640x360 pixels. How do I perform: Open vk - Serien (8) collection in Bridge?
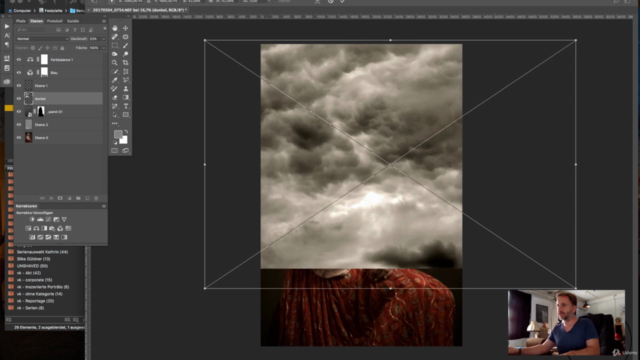(x=30, y=308)
